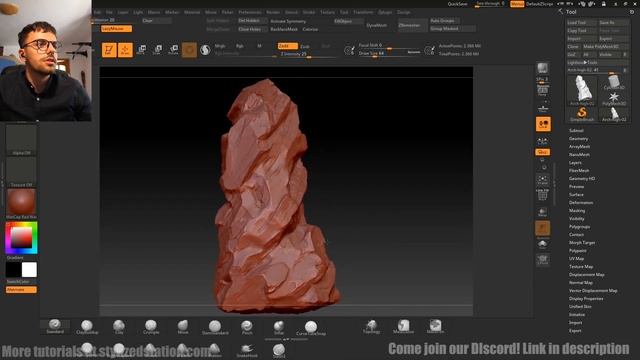The width and height of the screenshot is (640, 360).
Task: Click the Group Masked button
Action: (x=452, y=29)
